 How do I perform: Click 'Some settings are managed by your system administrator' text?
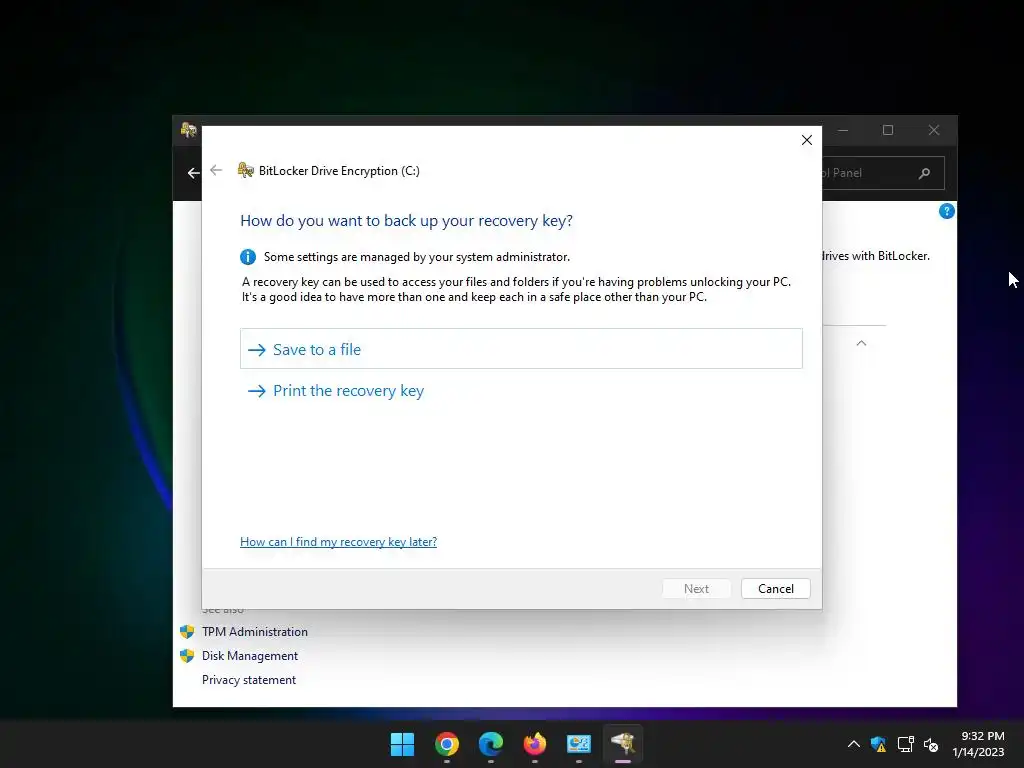point(417,257)
